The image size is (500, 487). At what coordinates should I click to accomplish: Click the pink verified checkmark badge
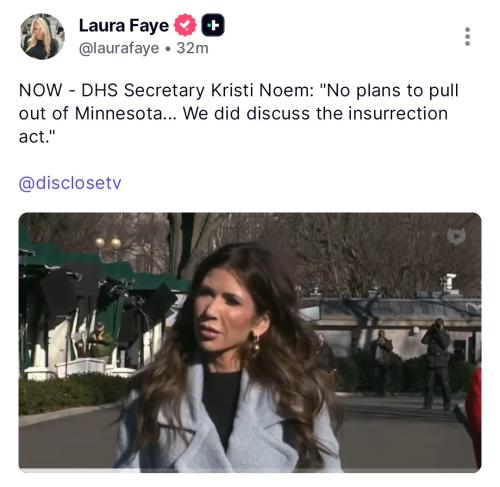[x=186, y=25]
